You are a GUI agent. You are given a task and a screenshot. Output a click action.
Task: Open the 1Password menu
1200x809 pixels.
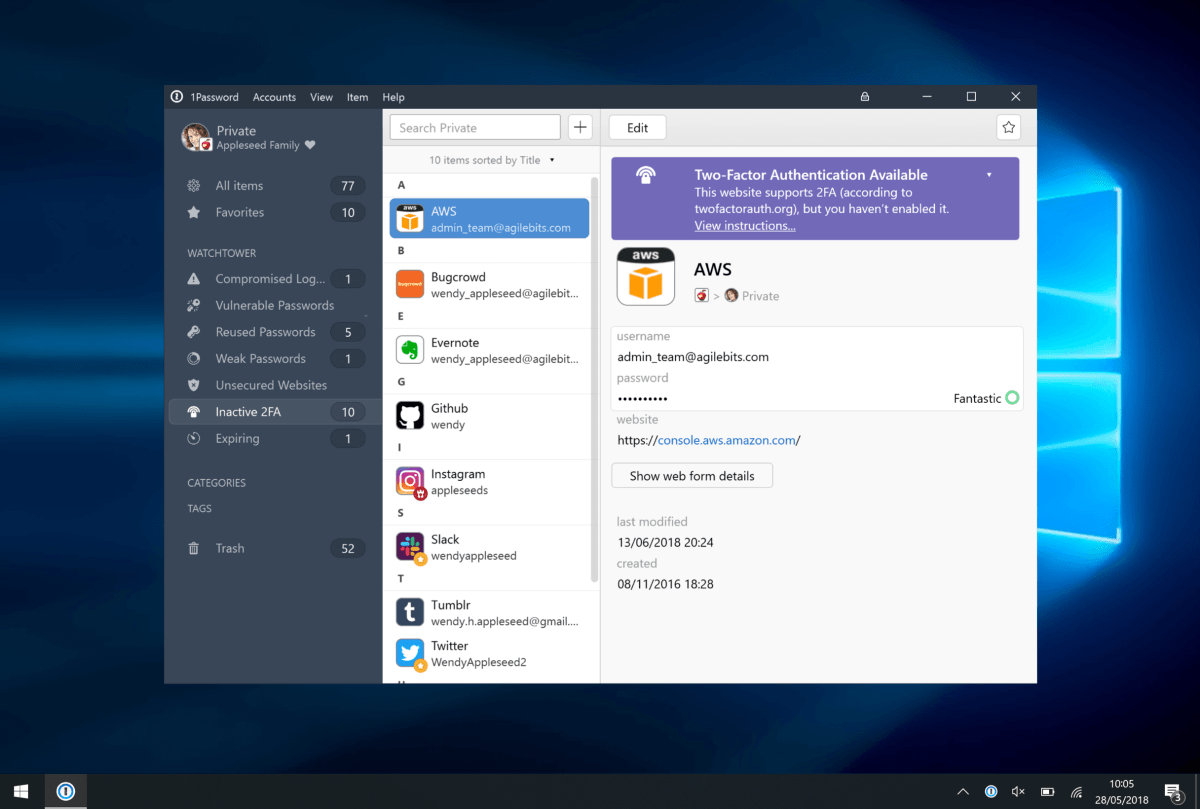tap(214, 97)
